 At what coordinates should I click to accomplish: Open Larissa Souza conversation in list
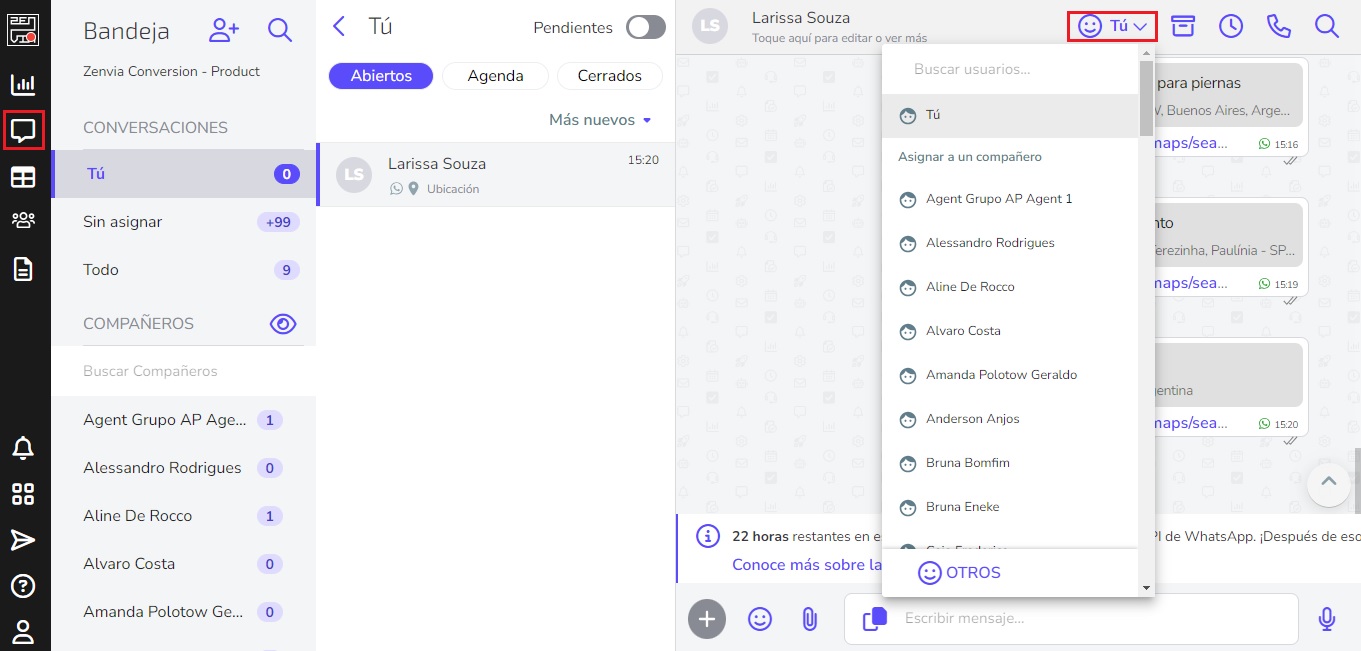pos(496,175)
